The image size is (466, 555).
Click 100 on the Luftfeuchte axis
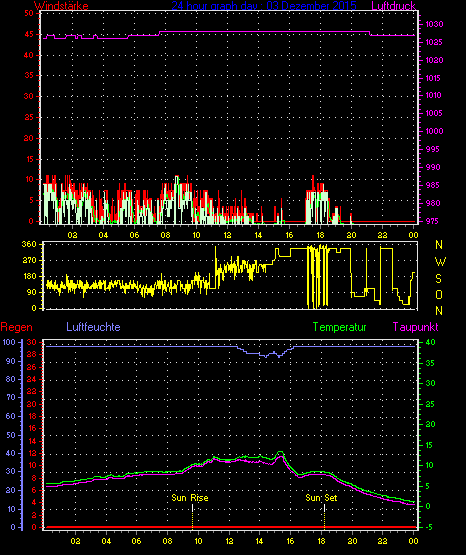click(x=9, y=342)
